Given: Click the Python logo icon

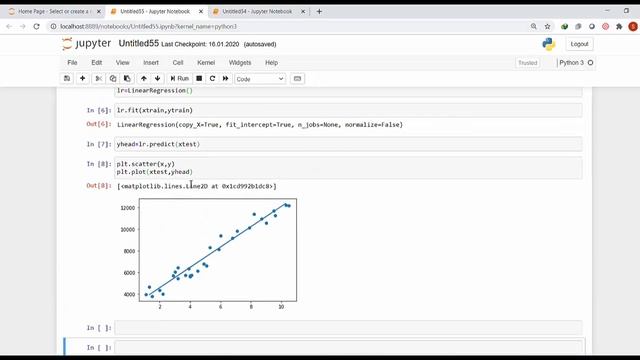Looking at the screenshot, I should (x=549, y=44).
